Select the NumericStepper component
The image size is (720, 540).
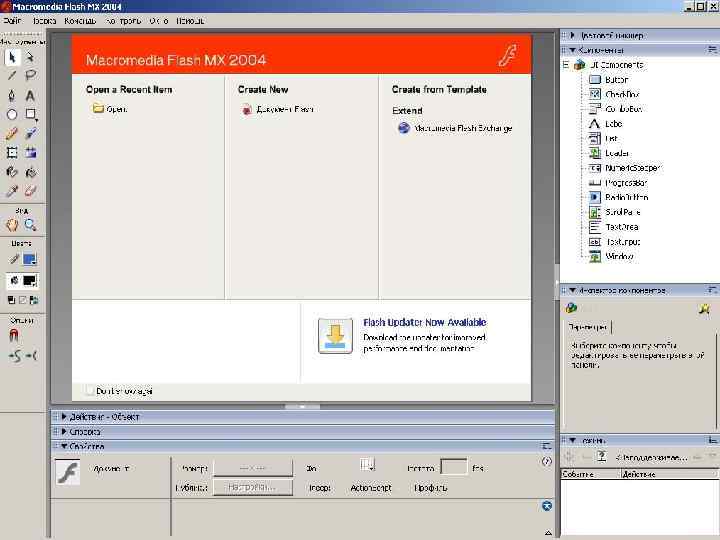[624, 168]
